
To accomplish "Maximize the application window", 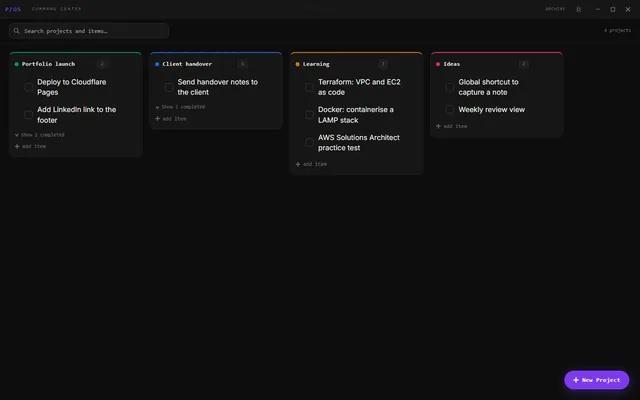I will 613,9.
